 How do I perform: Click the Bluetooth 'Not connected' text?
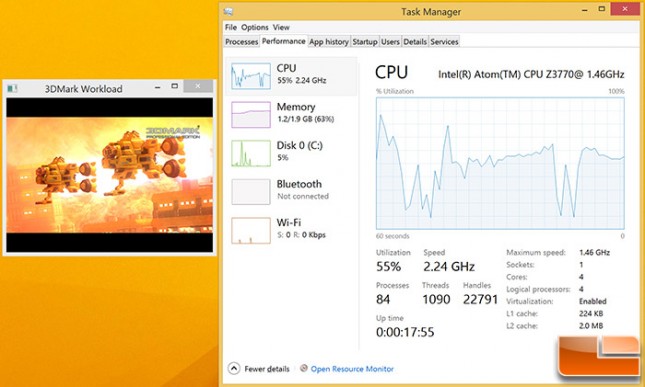(303, 196)
